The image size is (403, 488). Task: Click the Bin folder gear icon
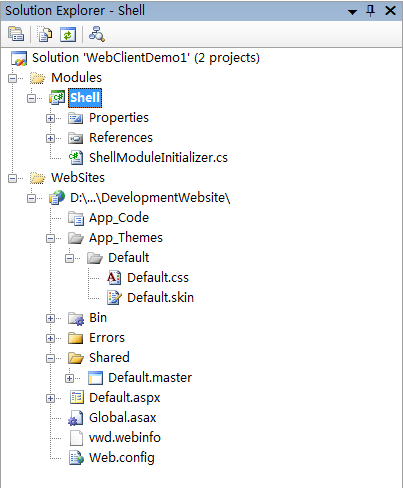pyautogui.click(x=76, y=319)
